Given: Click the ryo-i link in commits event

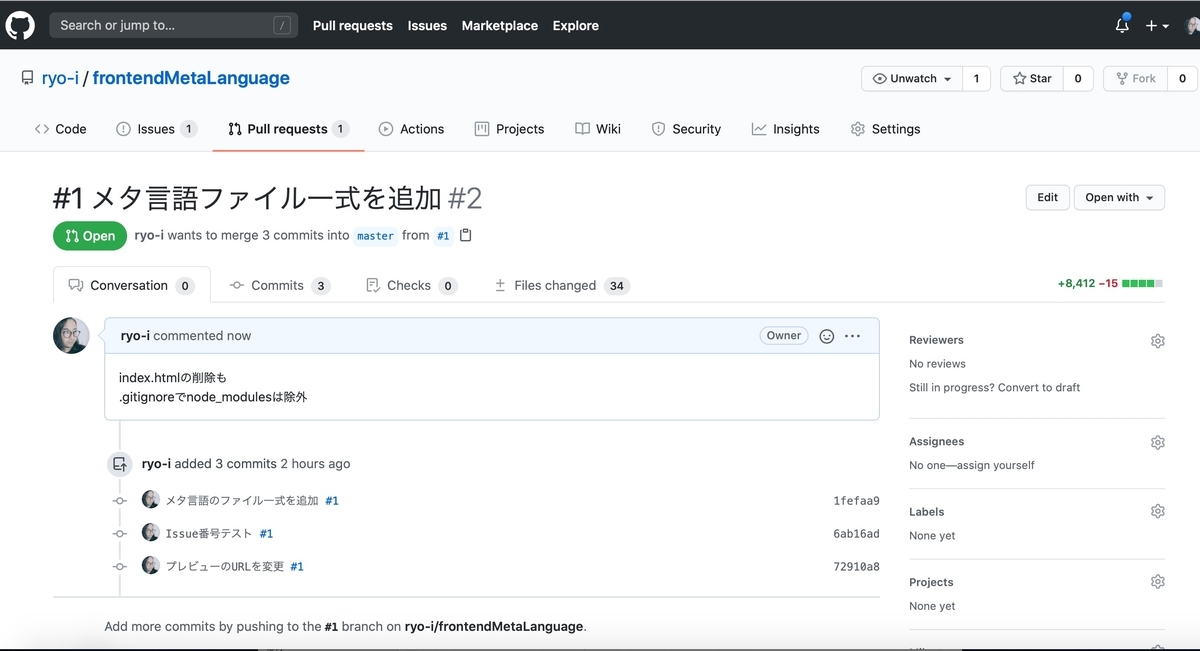Looking at the screenshot, I should point(156,464).
